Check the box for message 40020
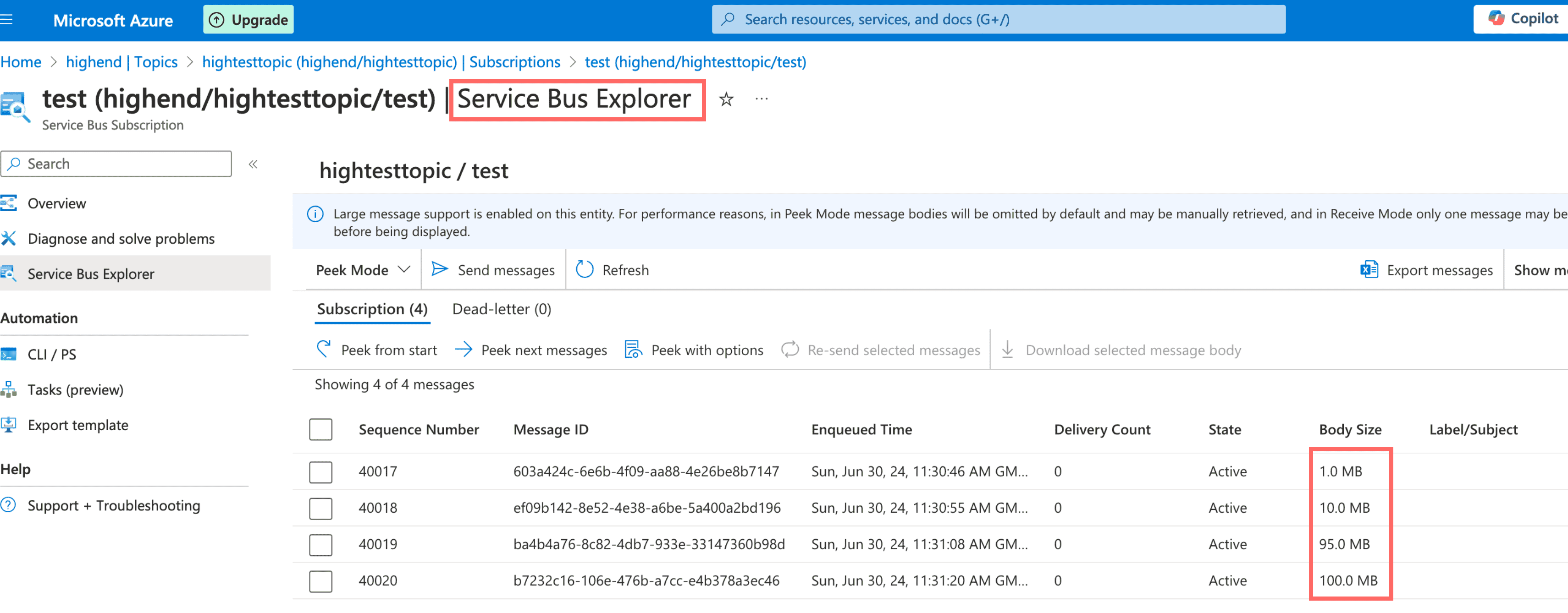 click(321, 581)
